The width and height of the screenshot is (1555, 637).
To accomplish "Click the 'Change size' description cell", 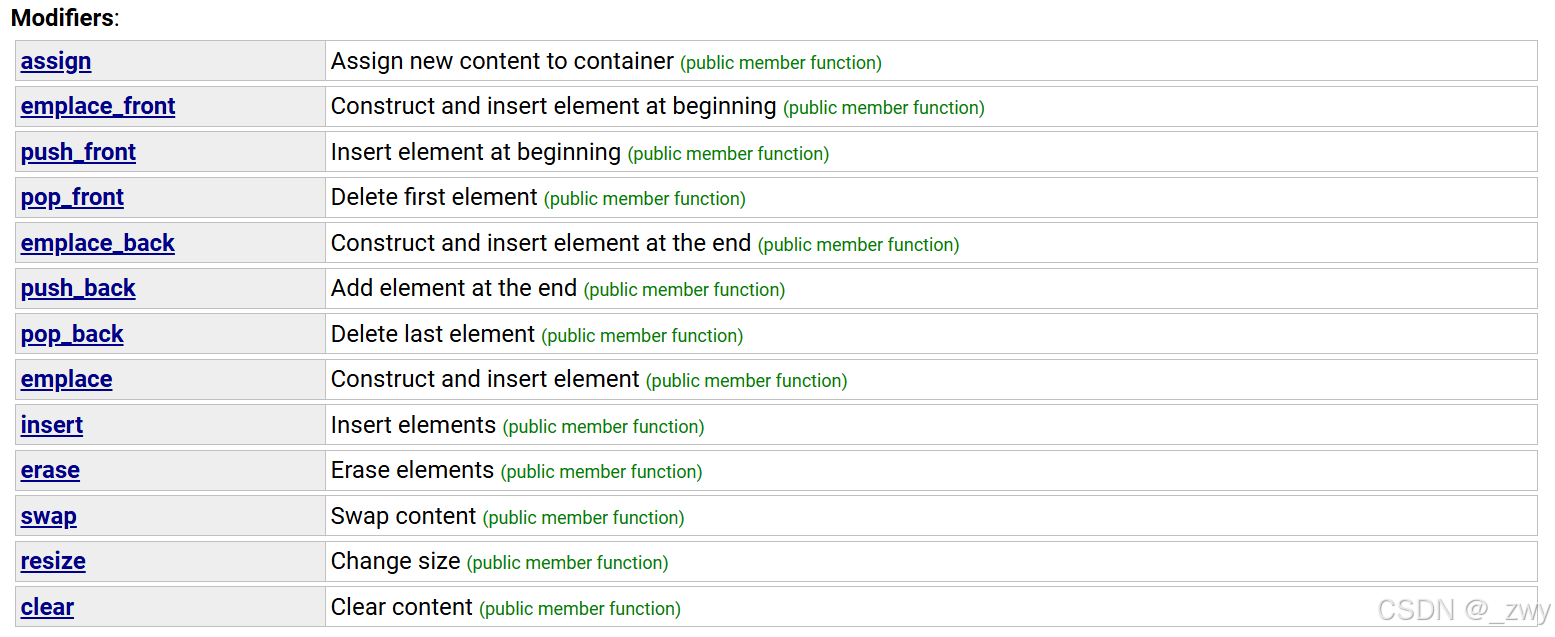I will pos(931,561).
